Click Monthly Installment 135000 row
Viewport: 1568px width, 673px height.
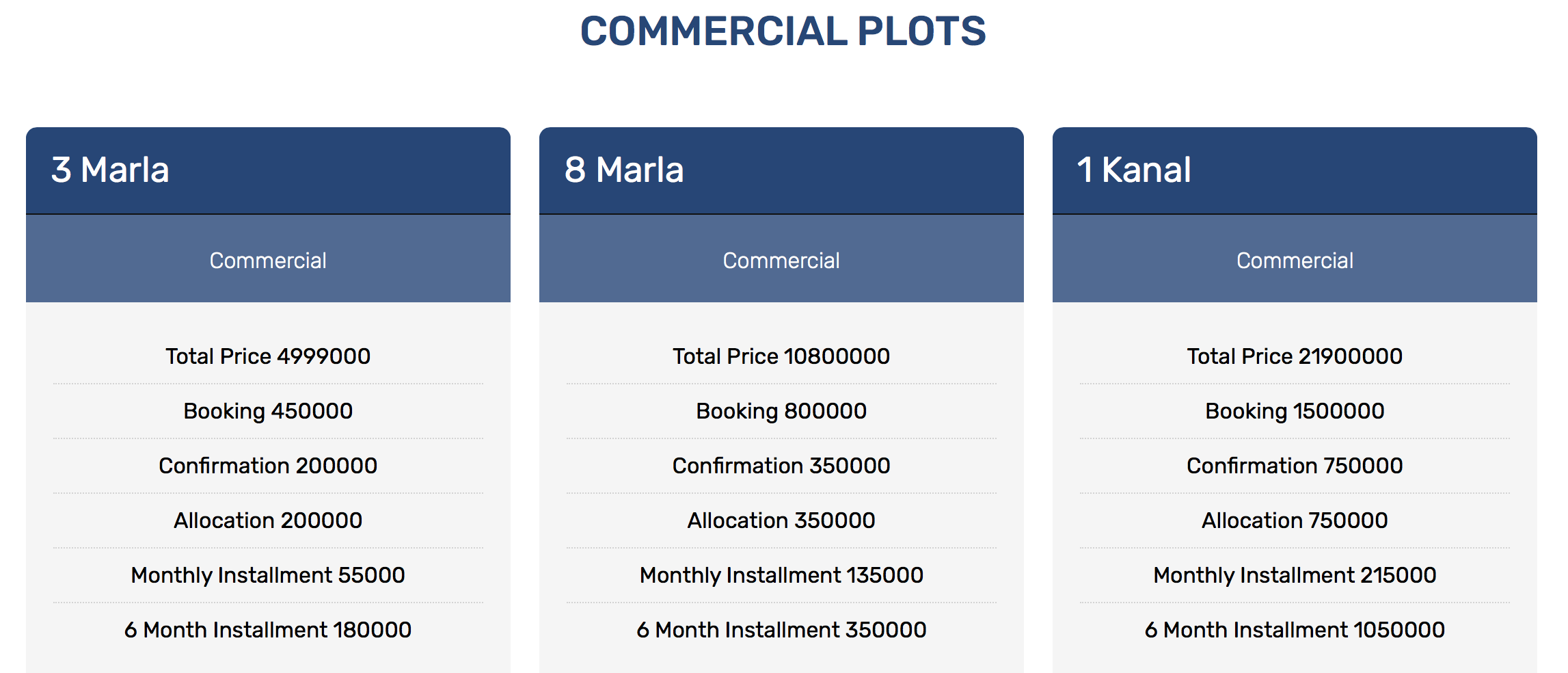[781, 575]
